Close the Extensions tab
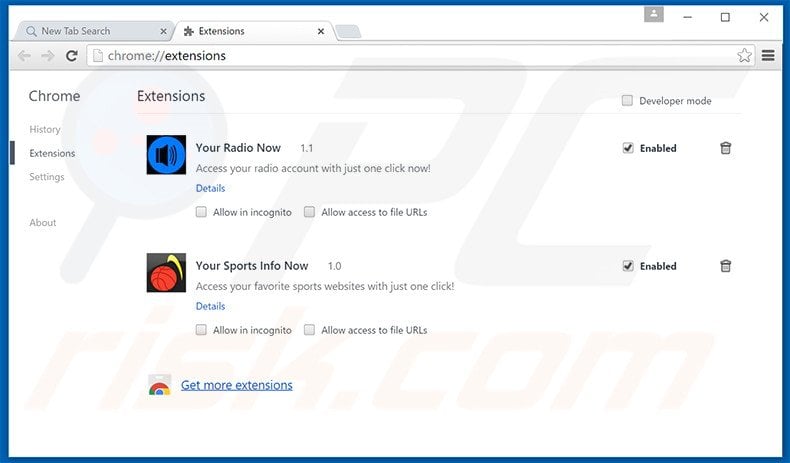The width and height of the screenshot is (790, 463). [321, 31]
